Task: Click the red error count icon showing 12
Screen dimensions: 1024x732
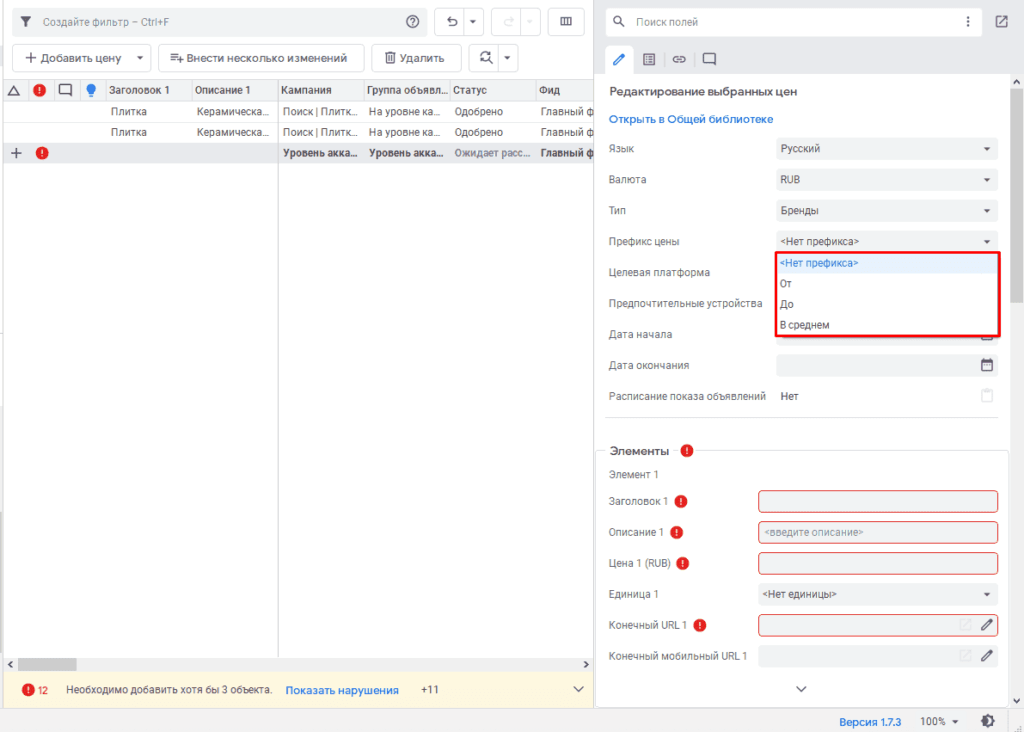Action: (x=28, y=690)
